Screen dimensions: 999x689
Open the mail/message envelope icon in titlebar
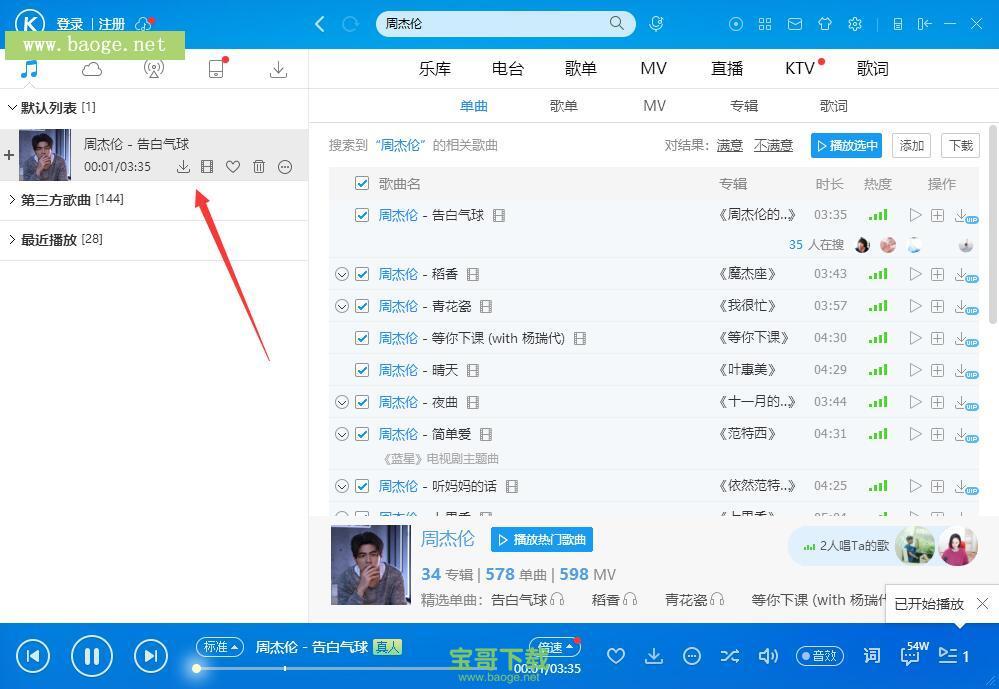tap(795, 23)
